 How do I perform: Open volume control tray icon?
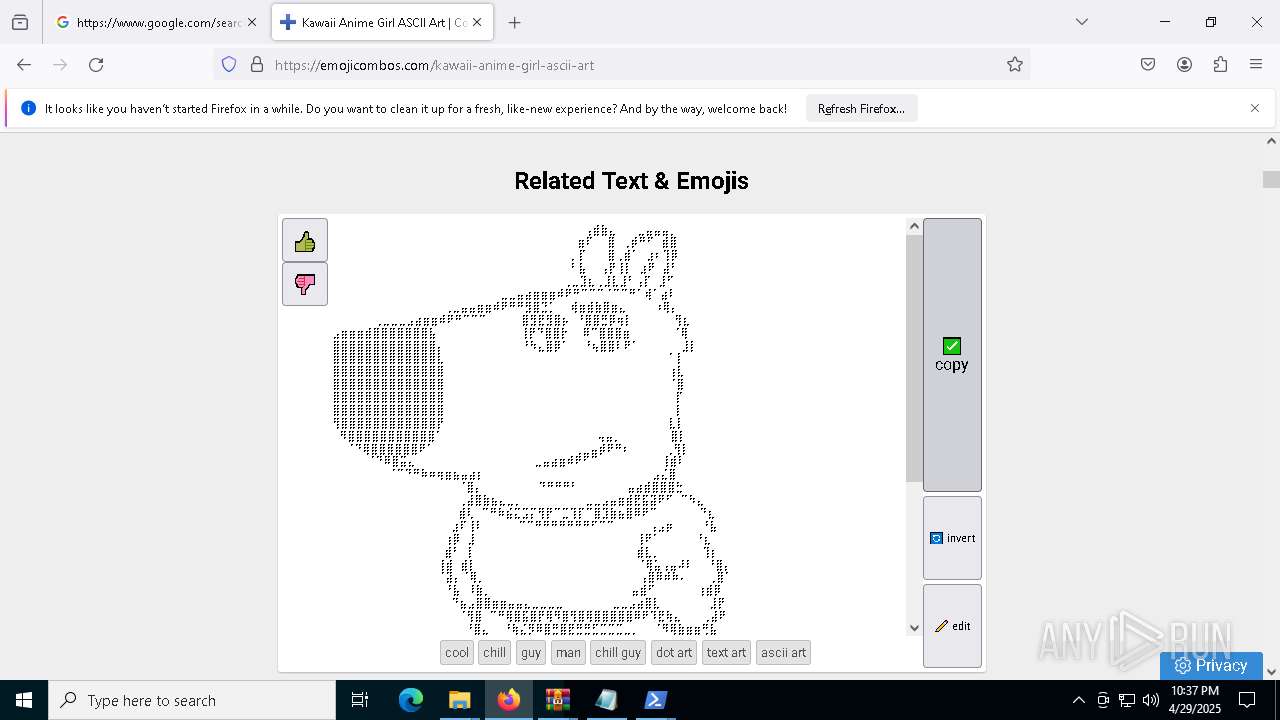(x=1151, y=700)
